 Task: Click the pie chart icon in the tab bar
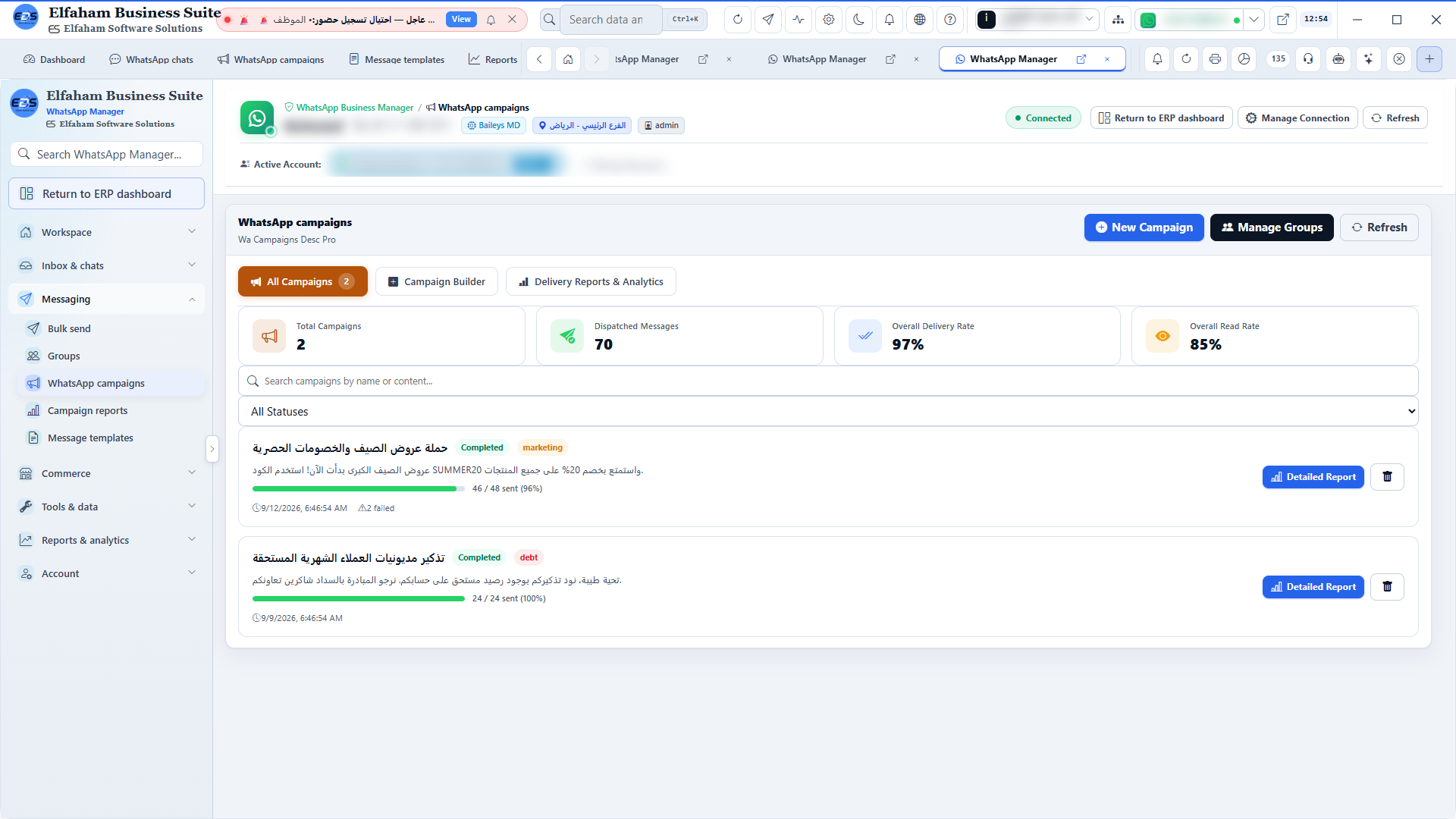(x=1244, y=59)
